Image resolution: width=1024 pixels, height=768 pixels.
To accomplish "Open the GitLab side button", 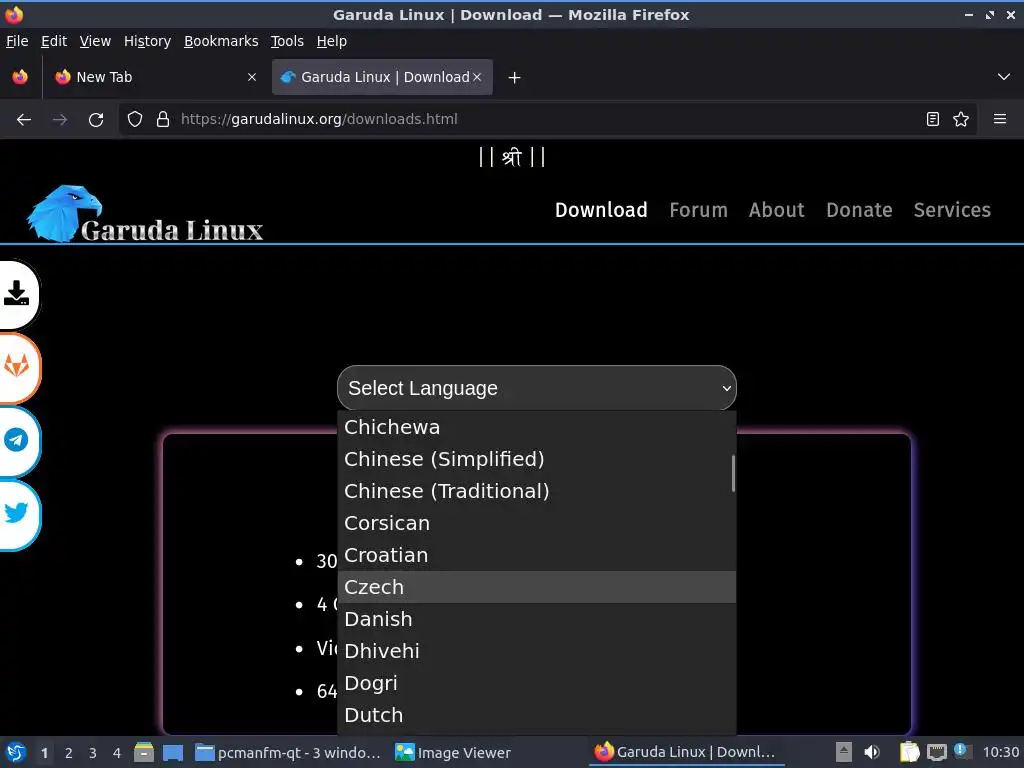I will pos(16,366).
